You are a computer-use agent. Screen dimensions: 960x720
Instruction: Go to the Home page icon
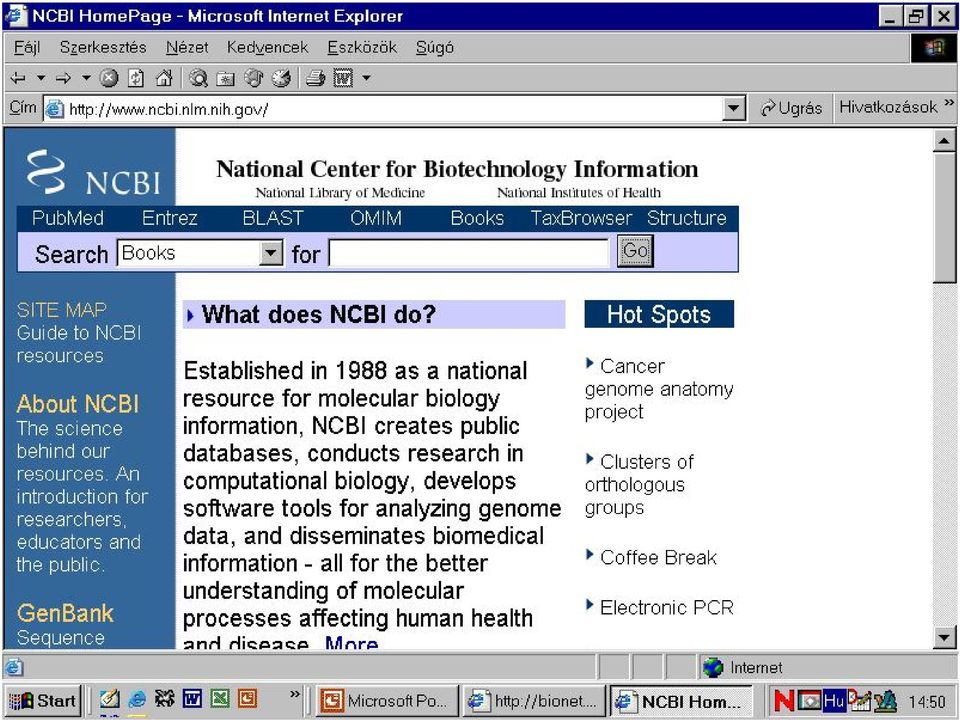click(x=163, y=78)
